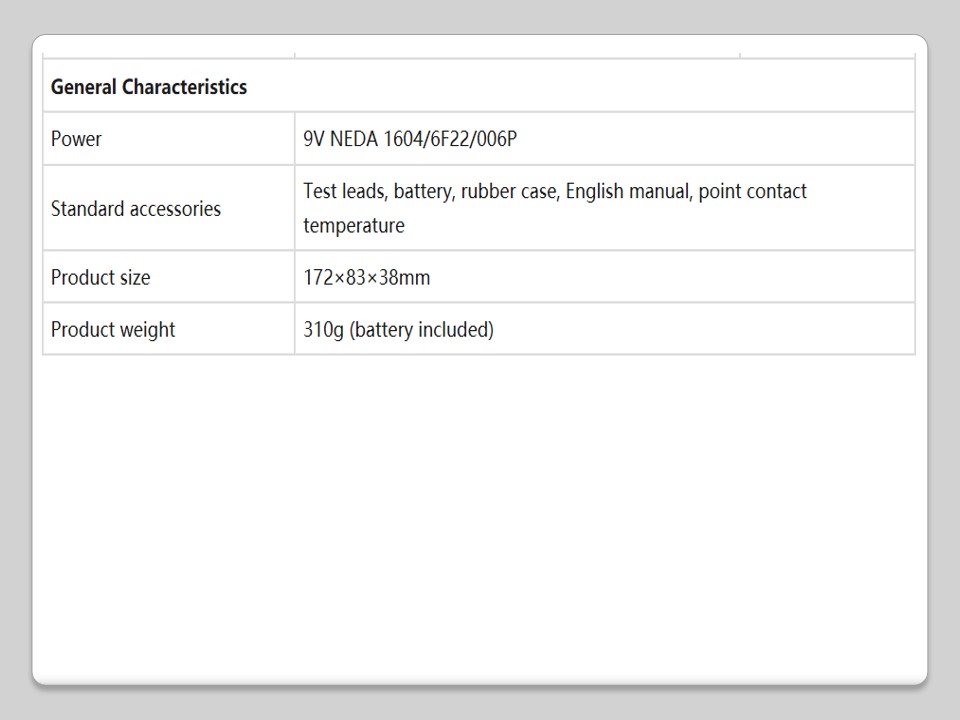Viewport: 960px width, 720px height.
Task: Click the words point contact
Action: coord(752,191)
